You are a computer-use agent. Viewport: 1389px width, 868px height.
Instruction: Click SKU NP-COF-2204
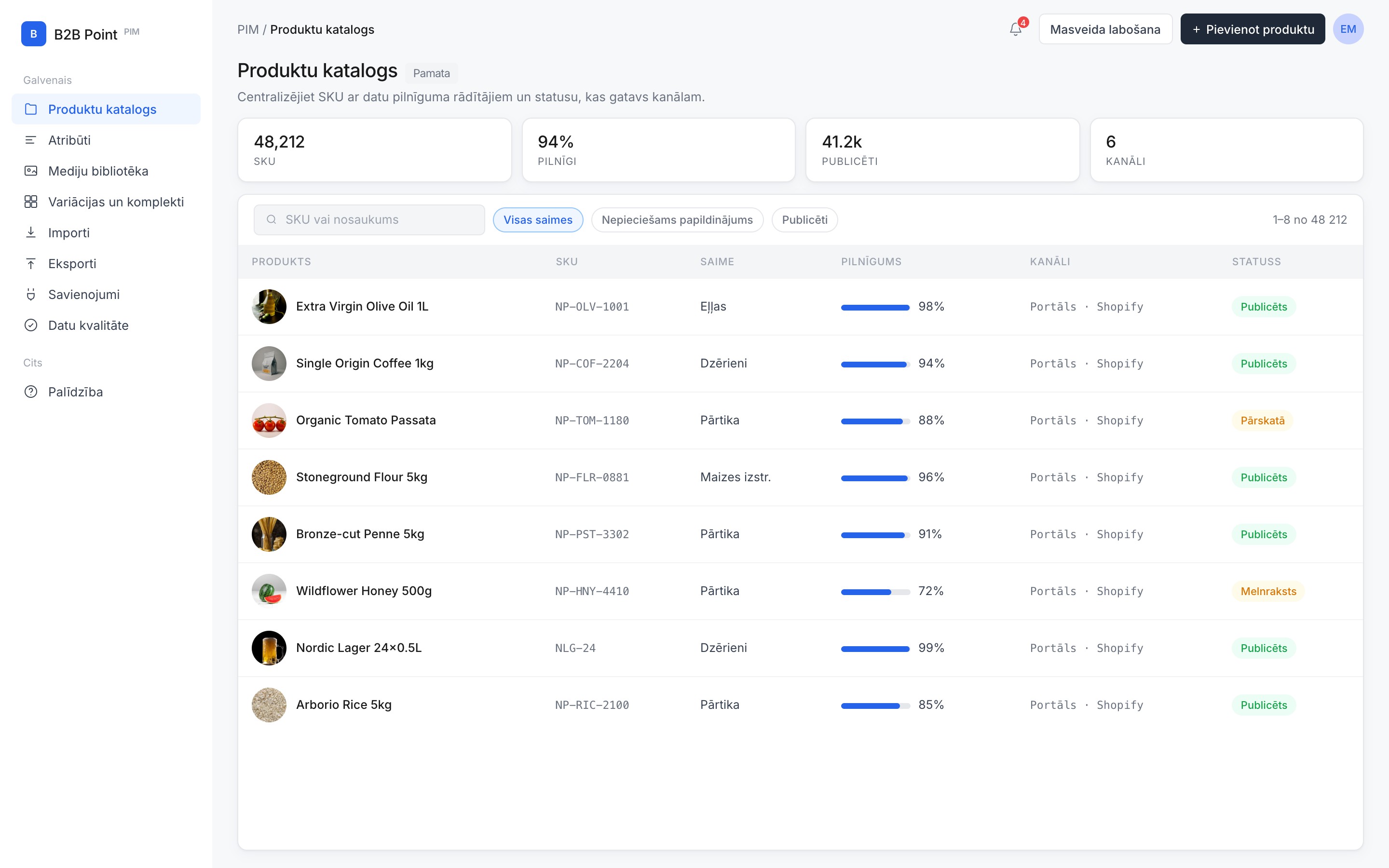click(x=592, y=364)
